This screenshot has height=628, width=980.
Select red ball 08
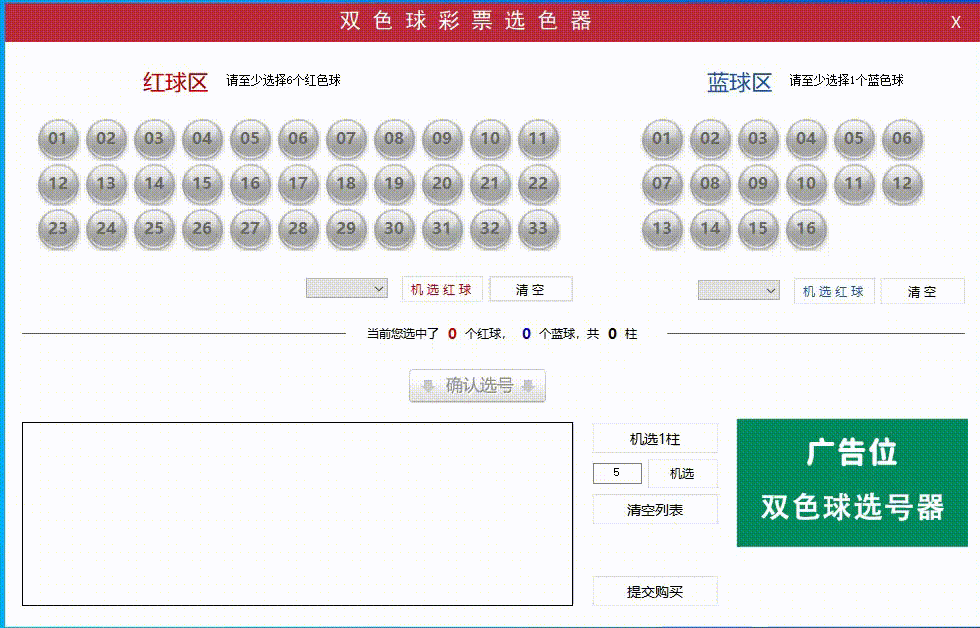click(x=394, y=139)
